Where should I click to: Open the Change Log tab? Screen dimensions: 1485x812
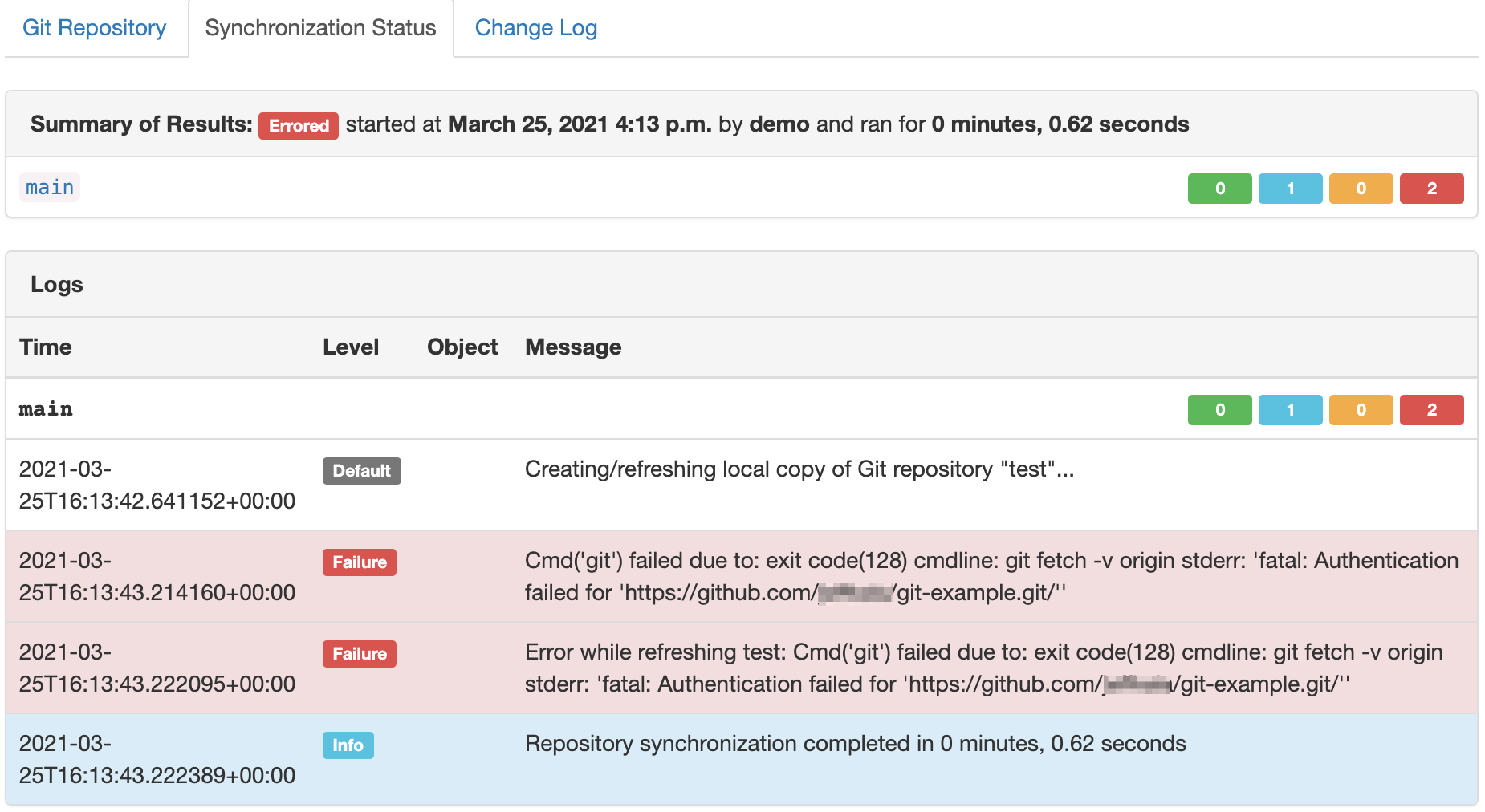(x=535, y=28)
